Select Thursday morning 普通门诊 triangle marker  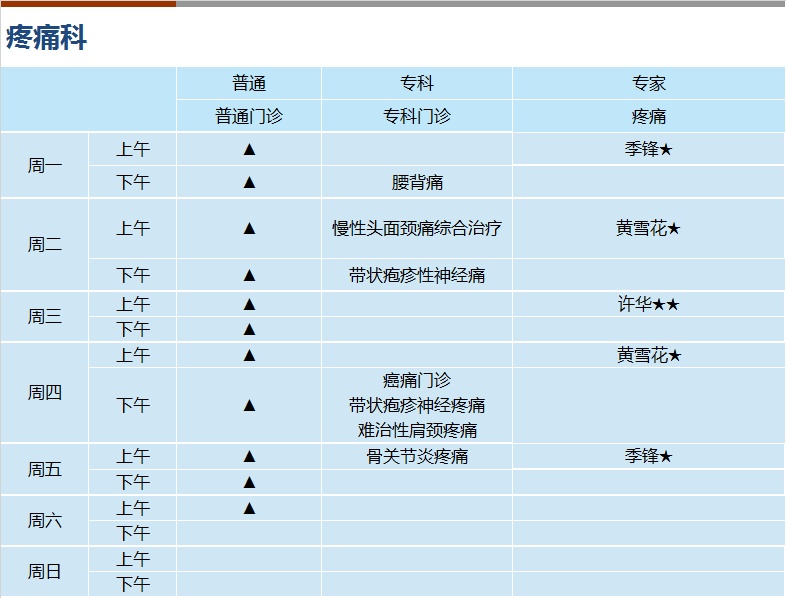pos(249,355)
